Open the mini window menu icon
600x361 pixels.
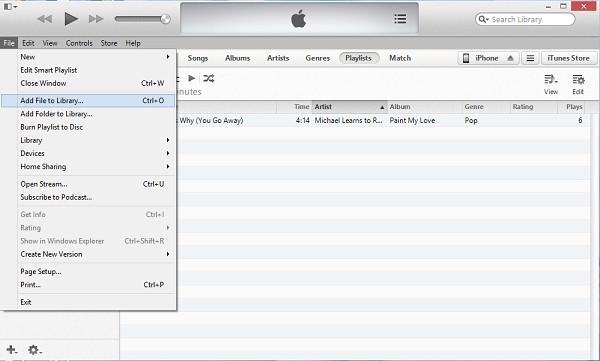(10, 7)
